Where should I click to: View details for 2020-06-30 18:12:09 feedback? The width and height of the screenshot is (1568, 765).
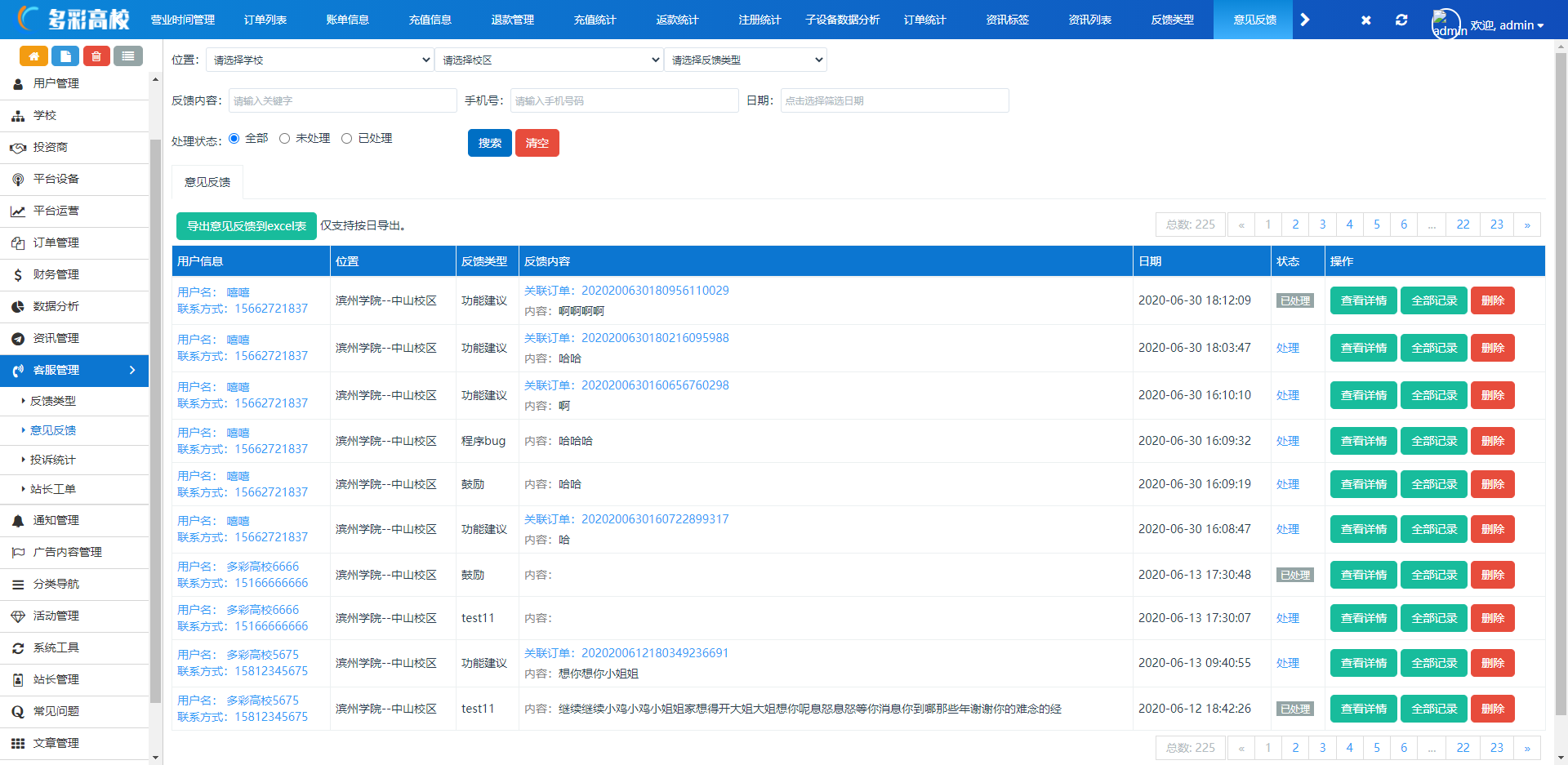pyautogui.click(x=1364, y=300)
